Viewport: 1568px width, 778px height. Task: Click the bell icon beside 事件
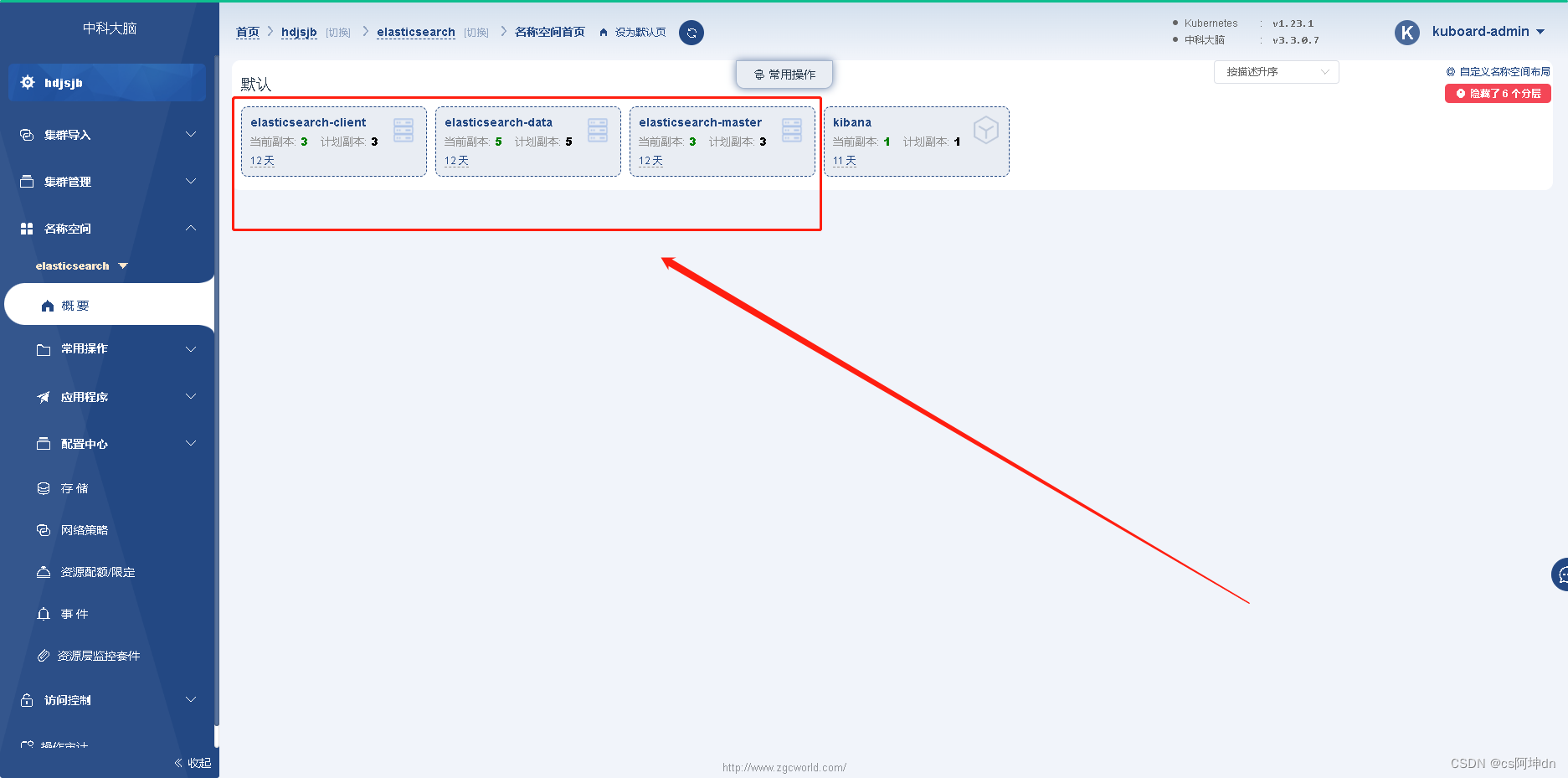pos(44,614)
